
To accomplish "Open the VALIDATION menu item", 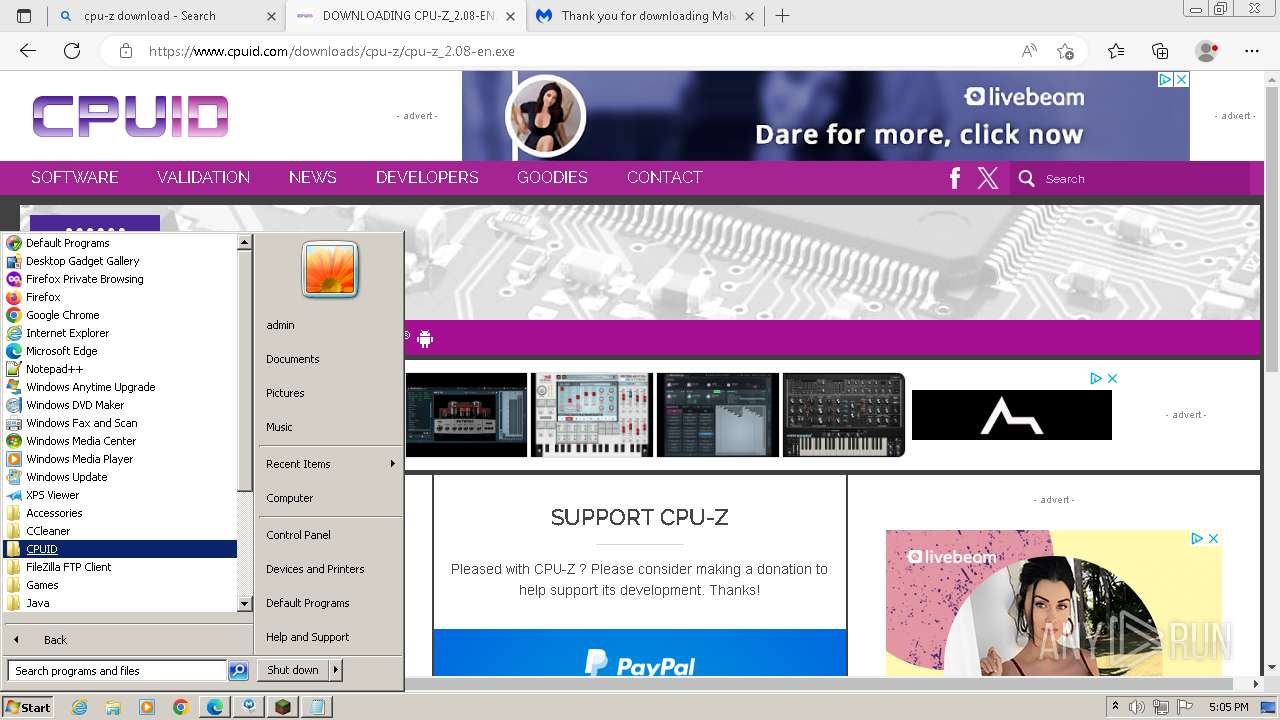I will point(203,177).
